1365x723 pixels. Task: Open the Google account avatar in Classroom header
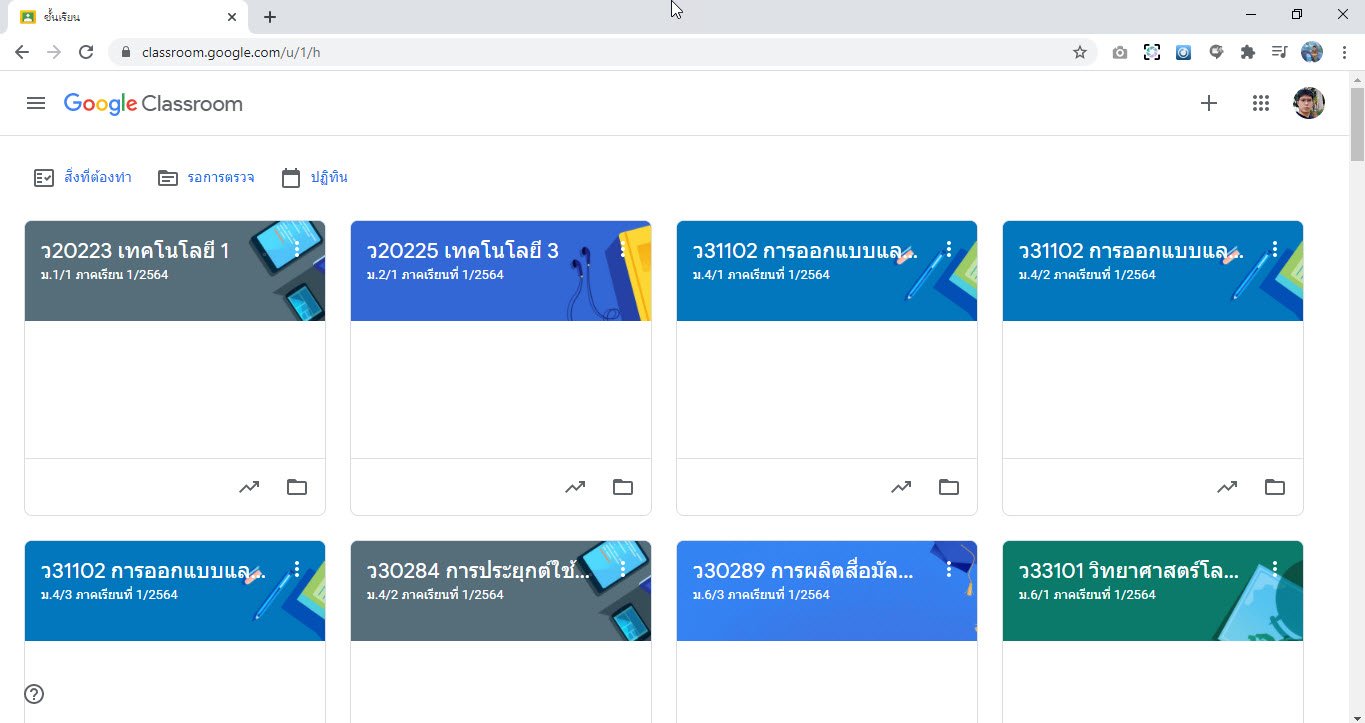(1309, 103)
